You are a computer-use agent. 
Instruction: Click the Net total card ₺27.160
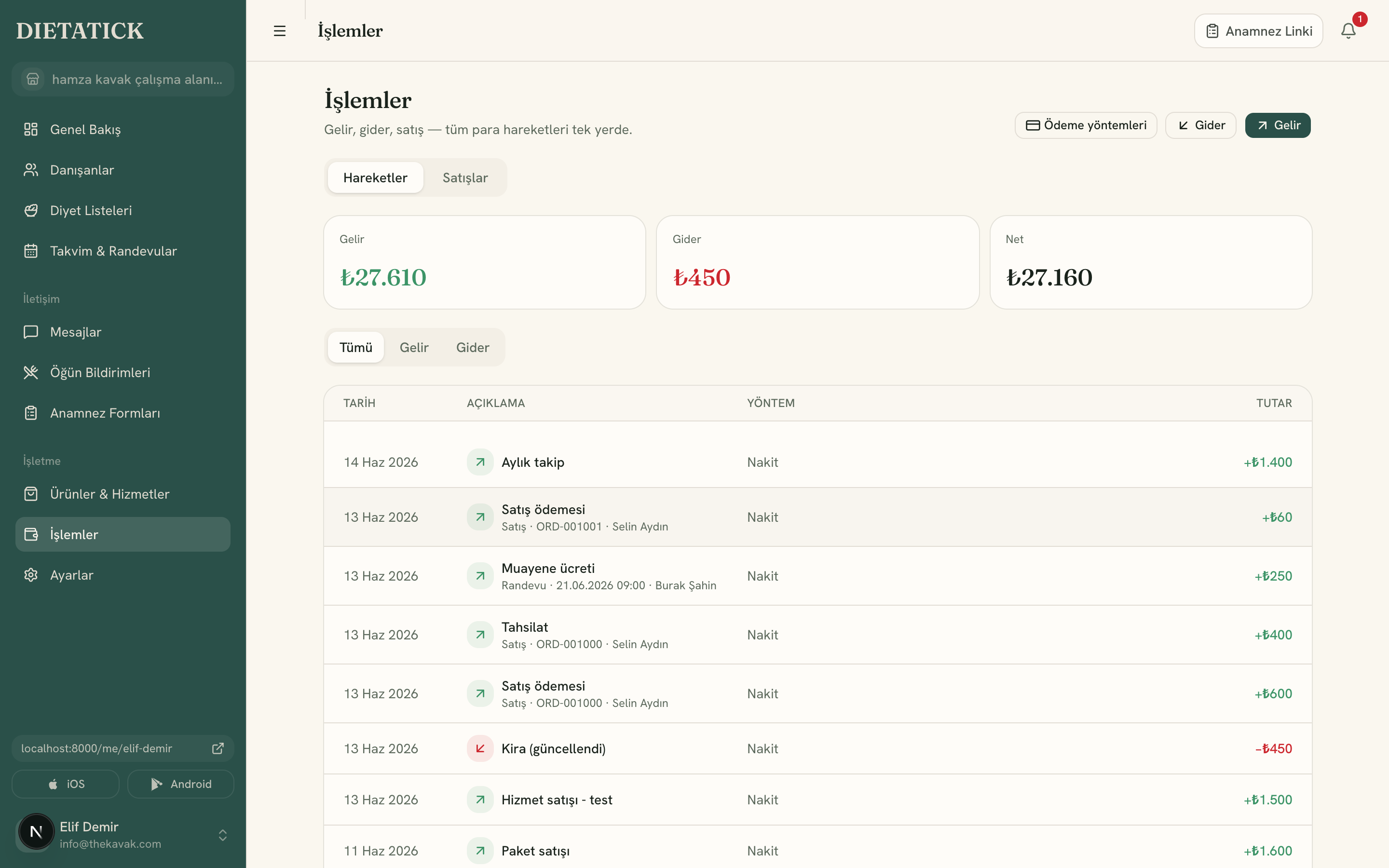click(x=1151, y=262)
